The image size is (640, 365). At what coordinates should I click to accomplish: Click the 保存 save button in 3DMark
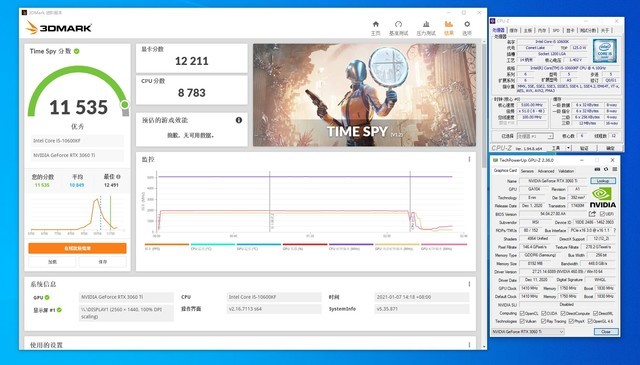pyautogui.click(x=102, y=262)
